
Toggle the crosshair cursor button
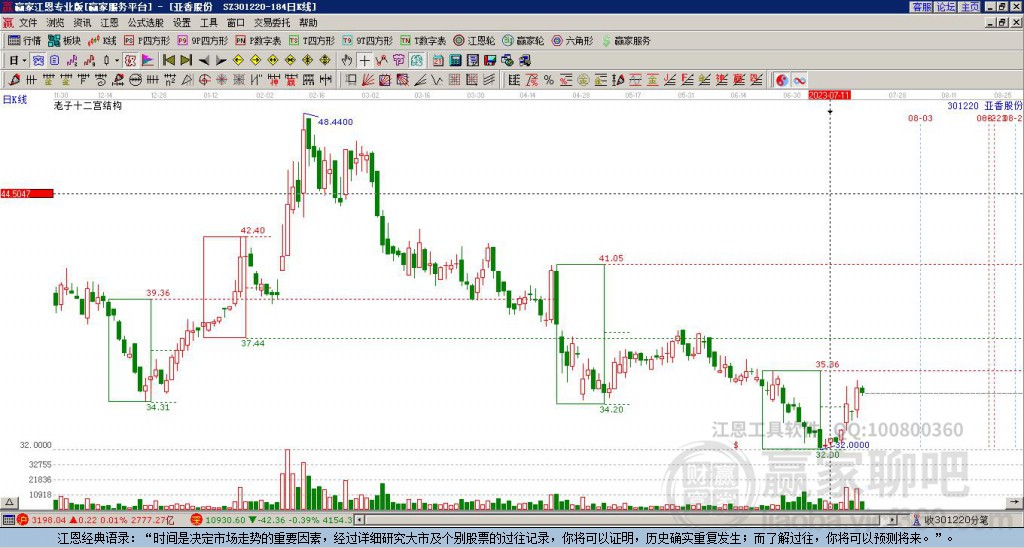pos(364,60)
